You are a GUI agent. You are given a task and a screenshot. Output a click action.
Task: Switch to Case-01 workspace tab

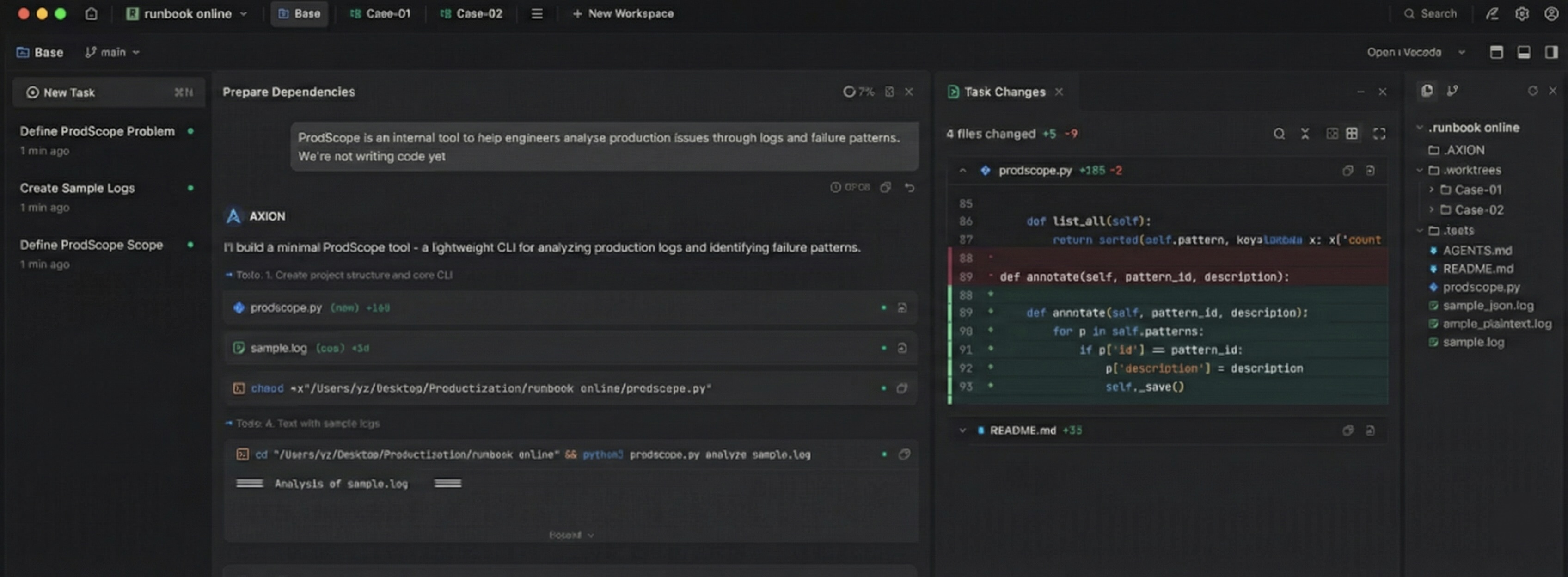click(x=380, y=13)
